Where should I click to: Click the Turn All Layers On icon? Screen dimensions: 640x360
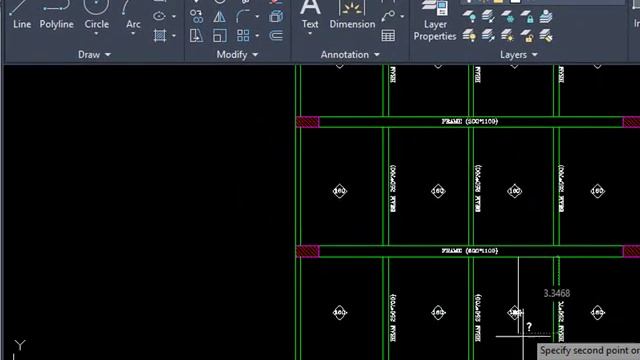tap(469, 36)
